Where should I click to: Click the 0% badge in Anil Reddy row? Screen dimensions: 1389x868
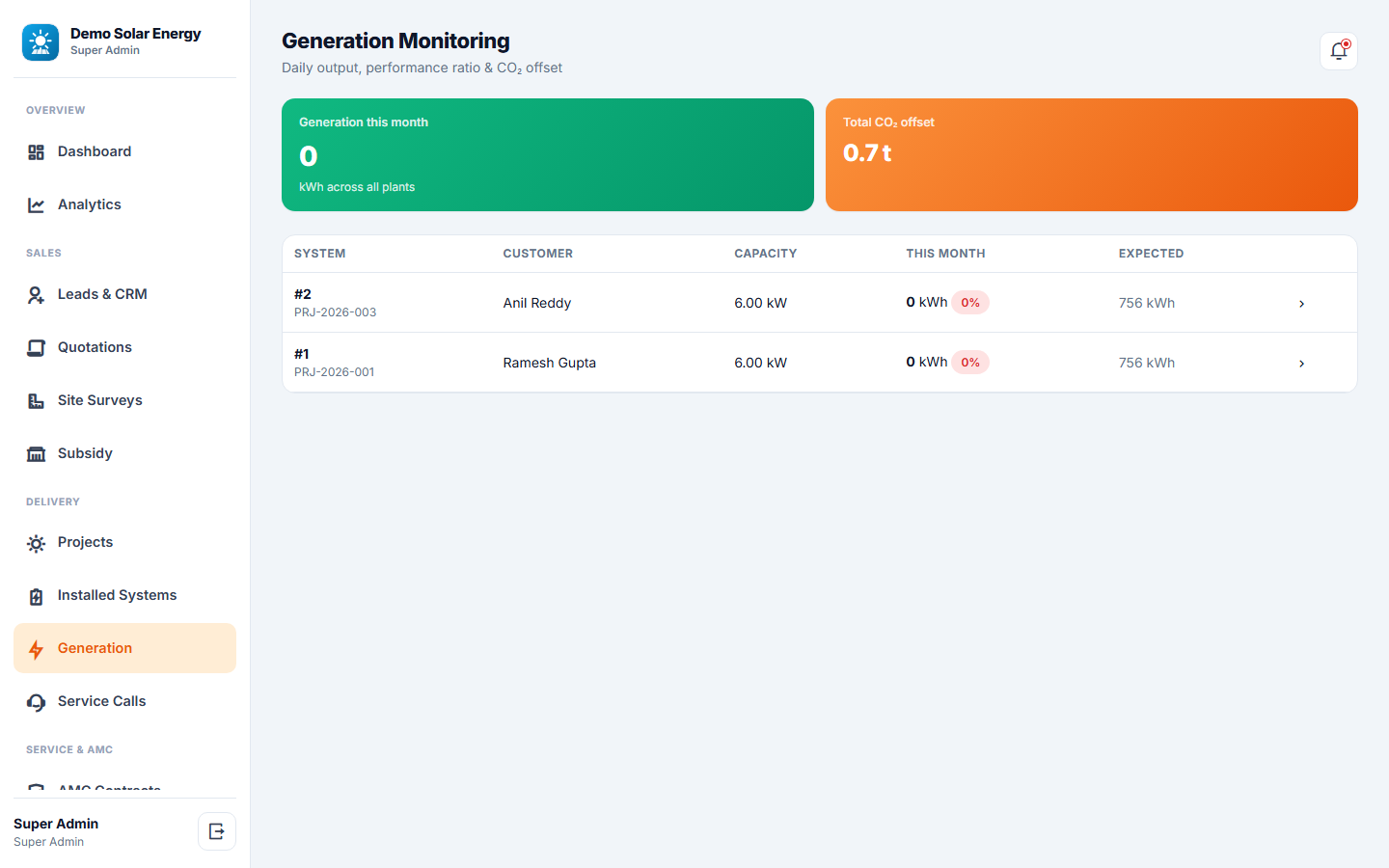(x=970, y=303)
